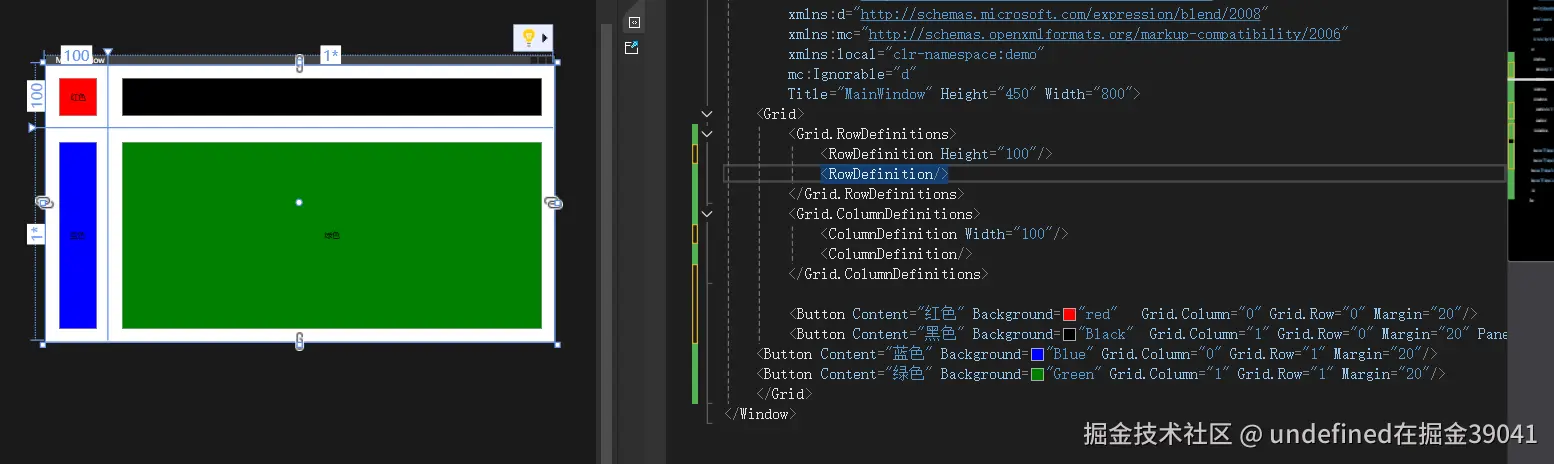Click the closing </Grid.RowDefinitions> tag
The height and width of the screenshot is (464, 1554).
(x=876, y=194)
